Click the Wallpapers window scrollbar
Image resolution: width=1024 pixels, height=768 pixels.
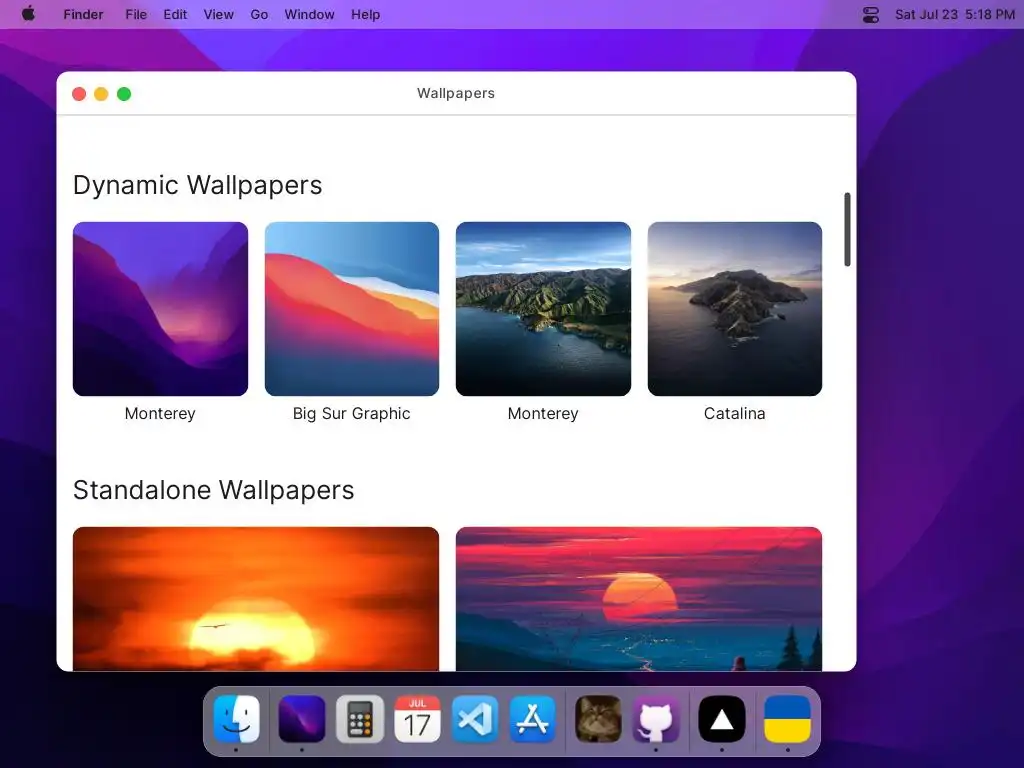click(847, 229)
